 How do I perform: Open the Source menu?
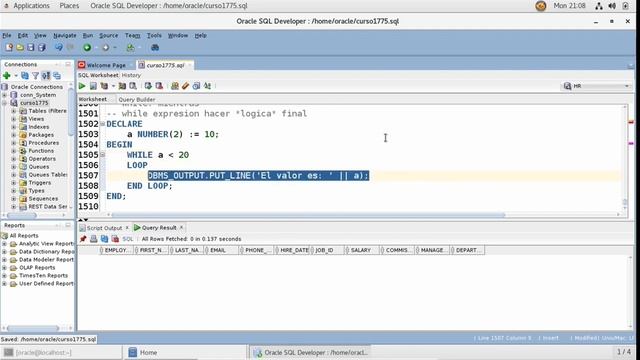point(109,36)
